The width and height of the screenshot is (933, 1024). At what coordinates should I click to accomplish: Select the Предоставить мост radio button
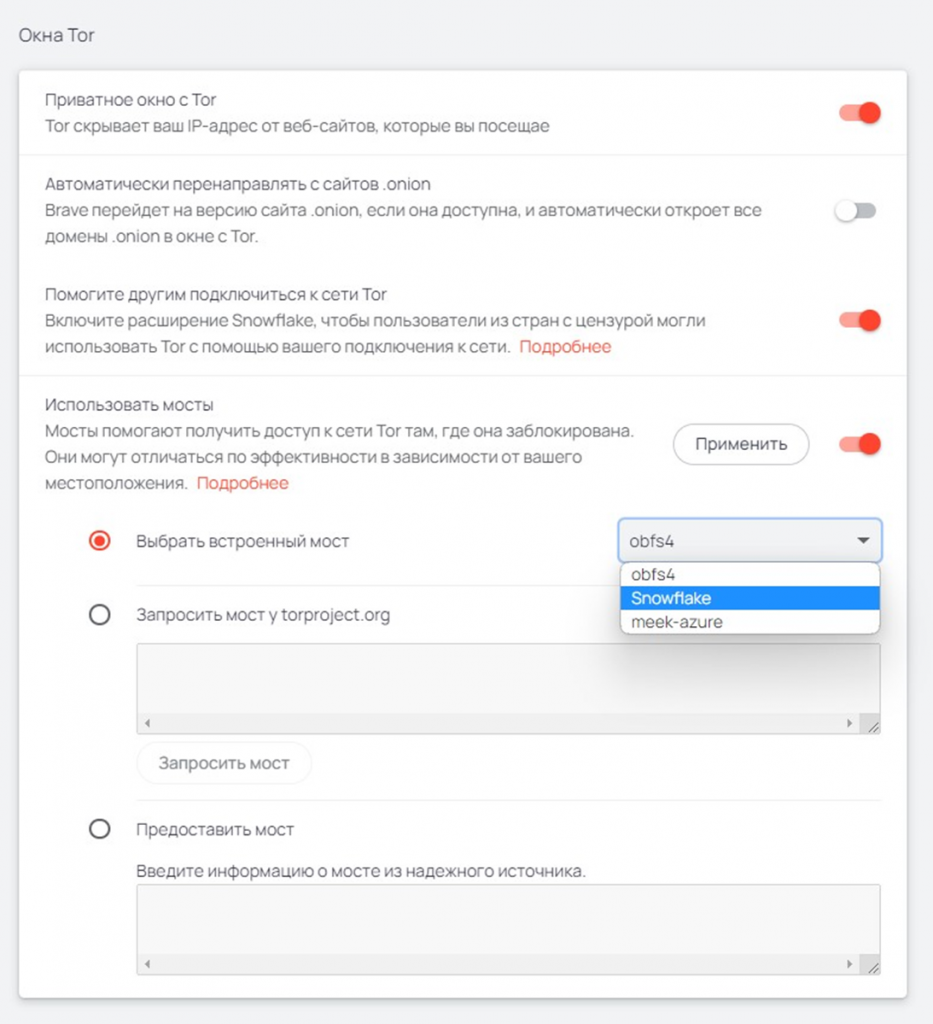[100, 829]
